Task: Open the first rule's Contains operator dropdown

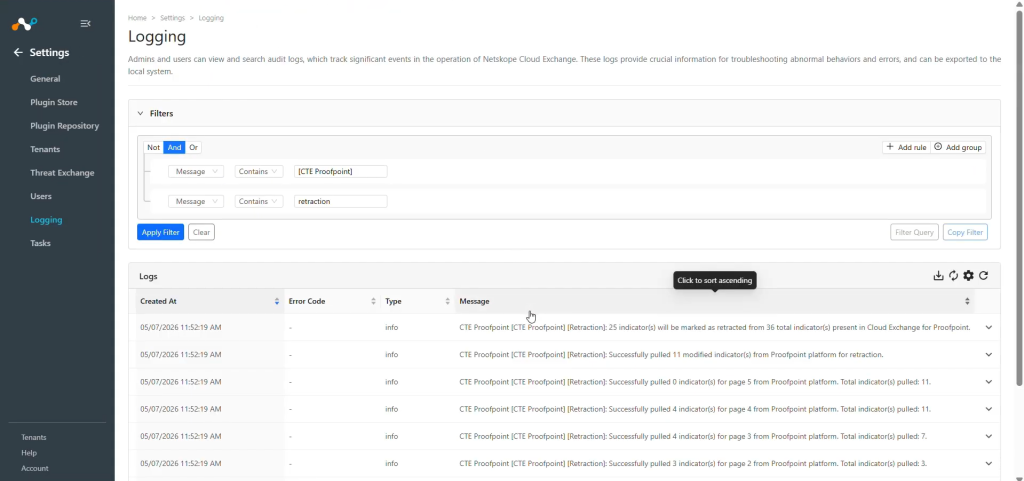Action: (x=259, y=172)
